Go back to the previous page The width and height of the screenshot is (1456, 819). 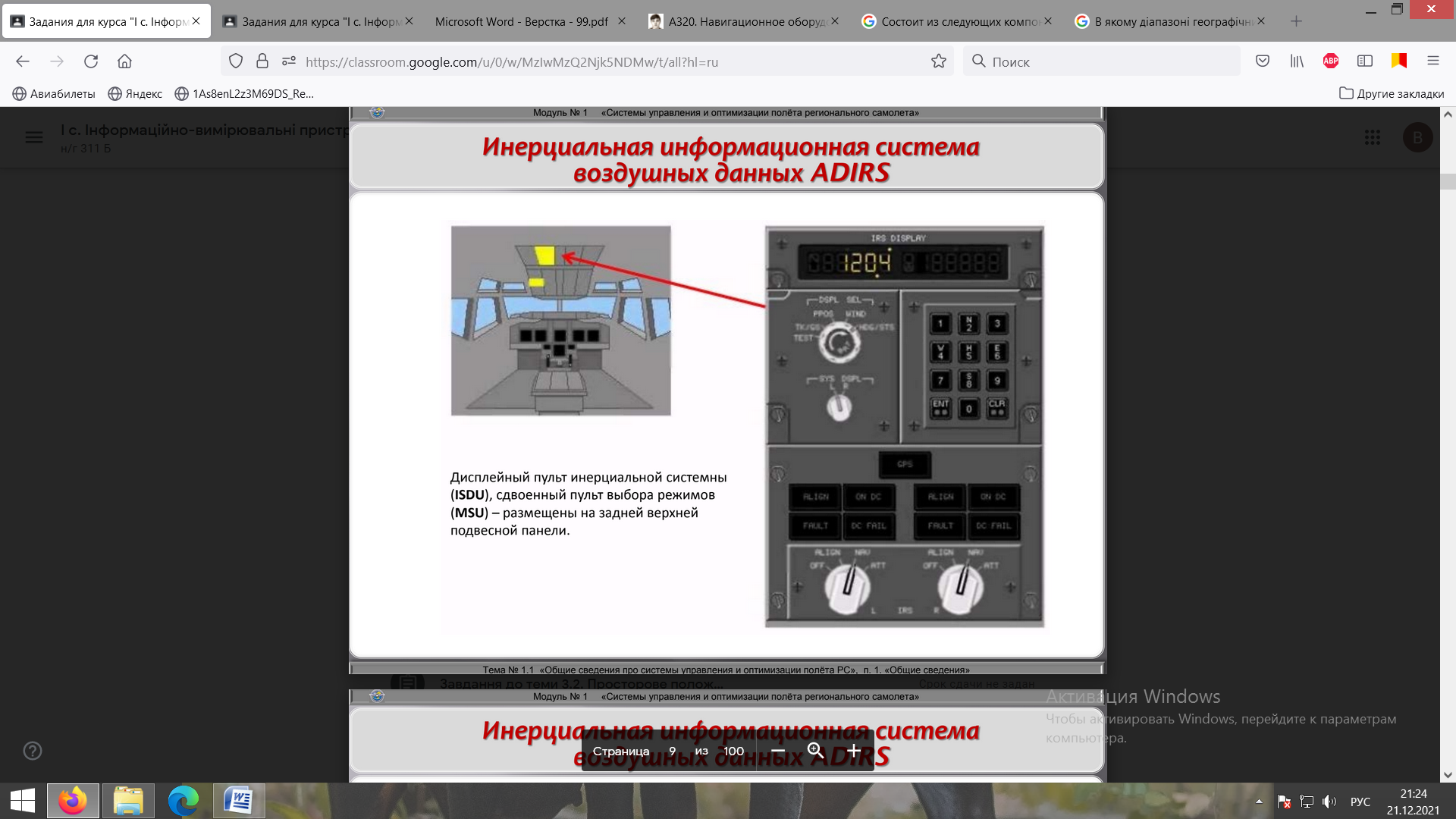[23, 61]
